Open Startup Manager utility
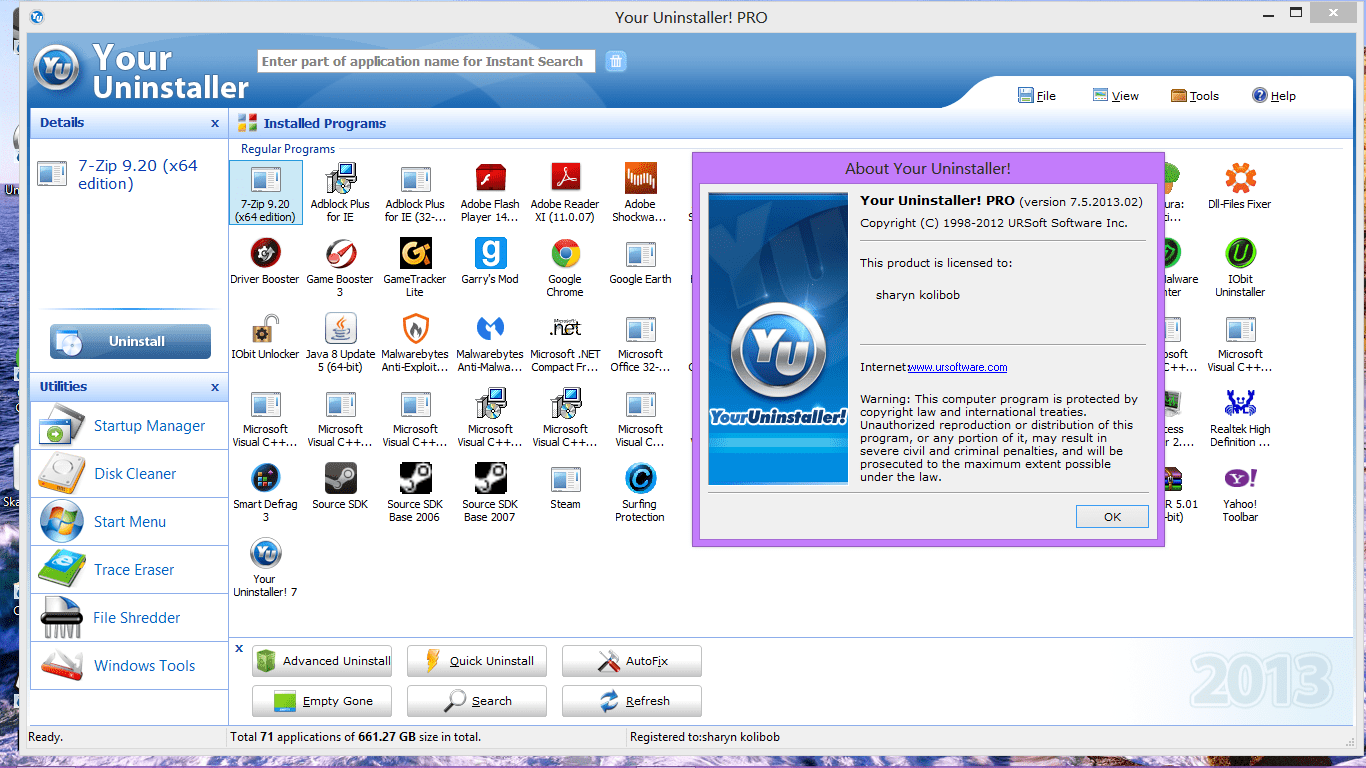 (130, 426)
